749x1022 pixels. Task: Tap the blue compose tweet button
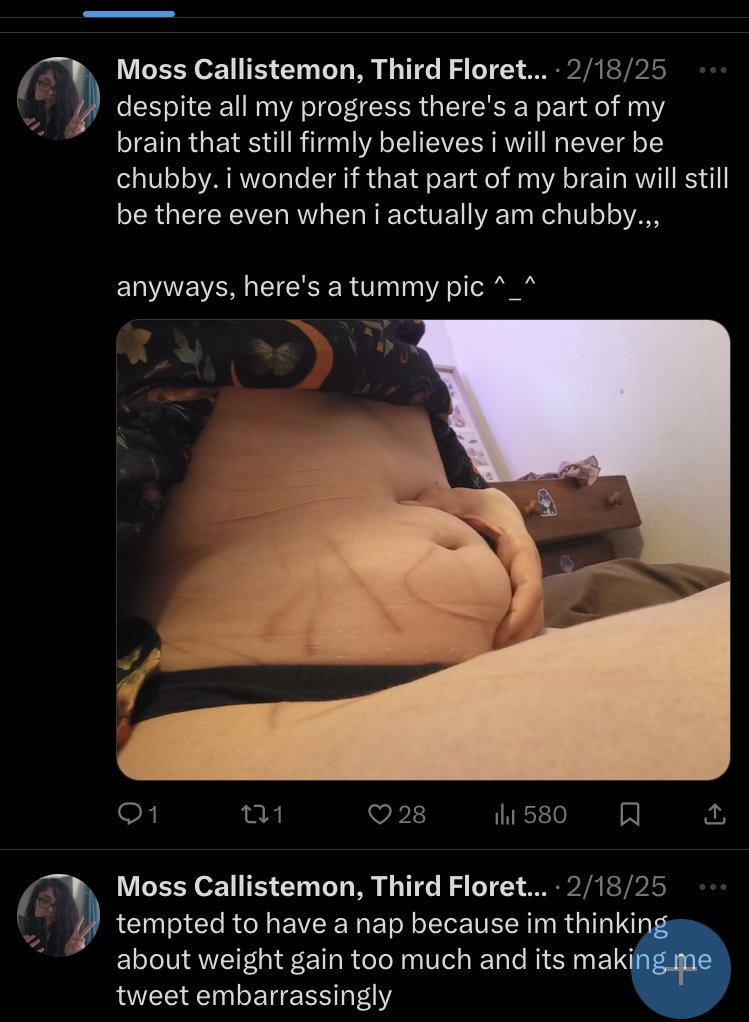pos(681,969)
